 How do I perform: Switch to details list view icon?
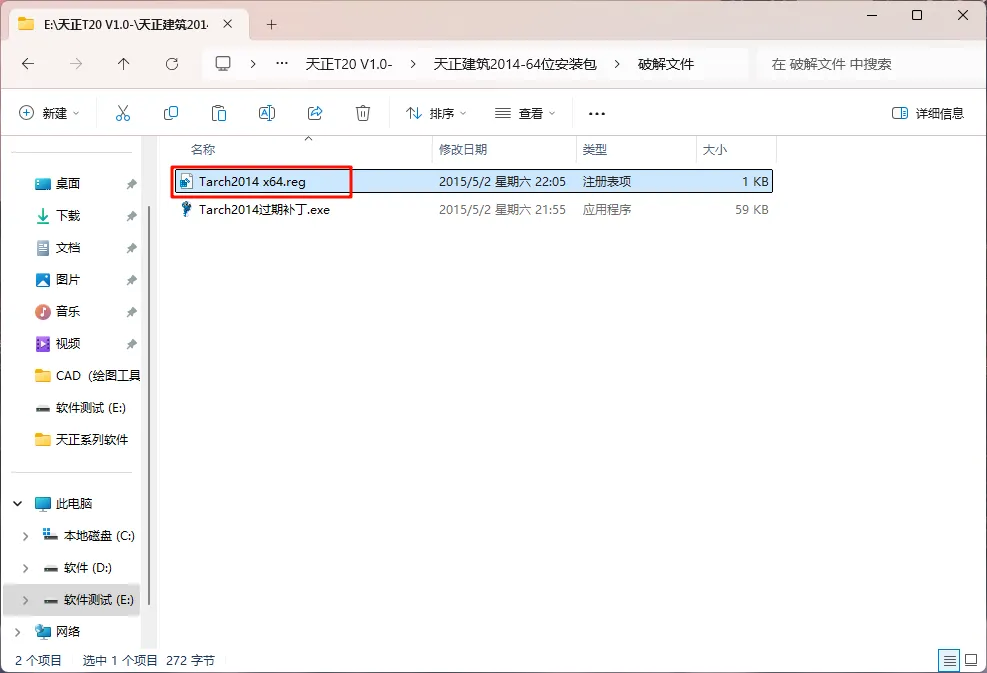(949, 660)
